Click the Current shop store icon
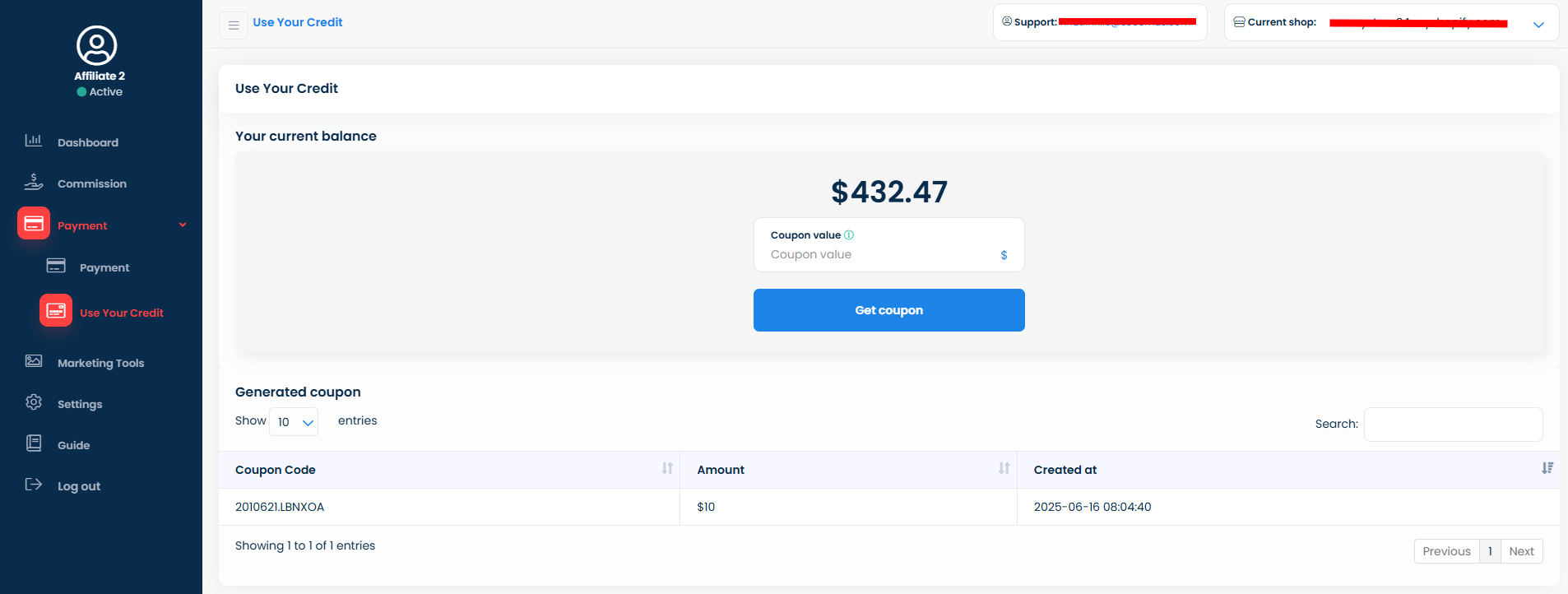The image size is (1568, 594). click(1239, 22)
